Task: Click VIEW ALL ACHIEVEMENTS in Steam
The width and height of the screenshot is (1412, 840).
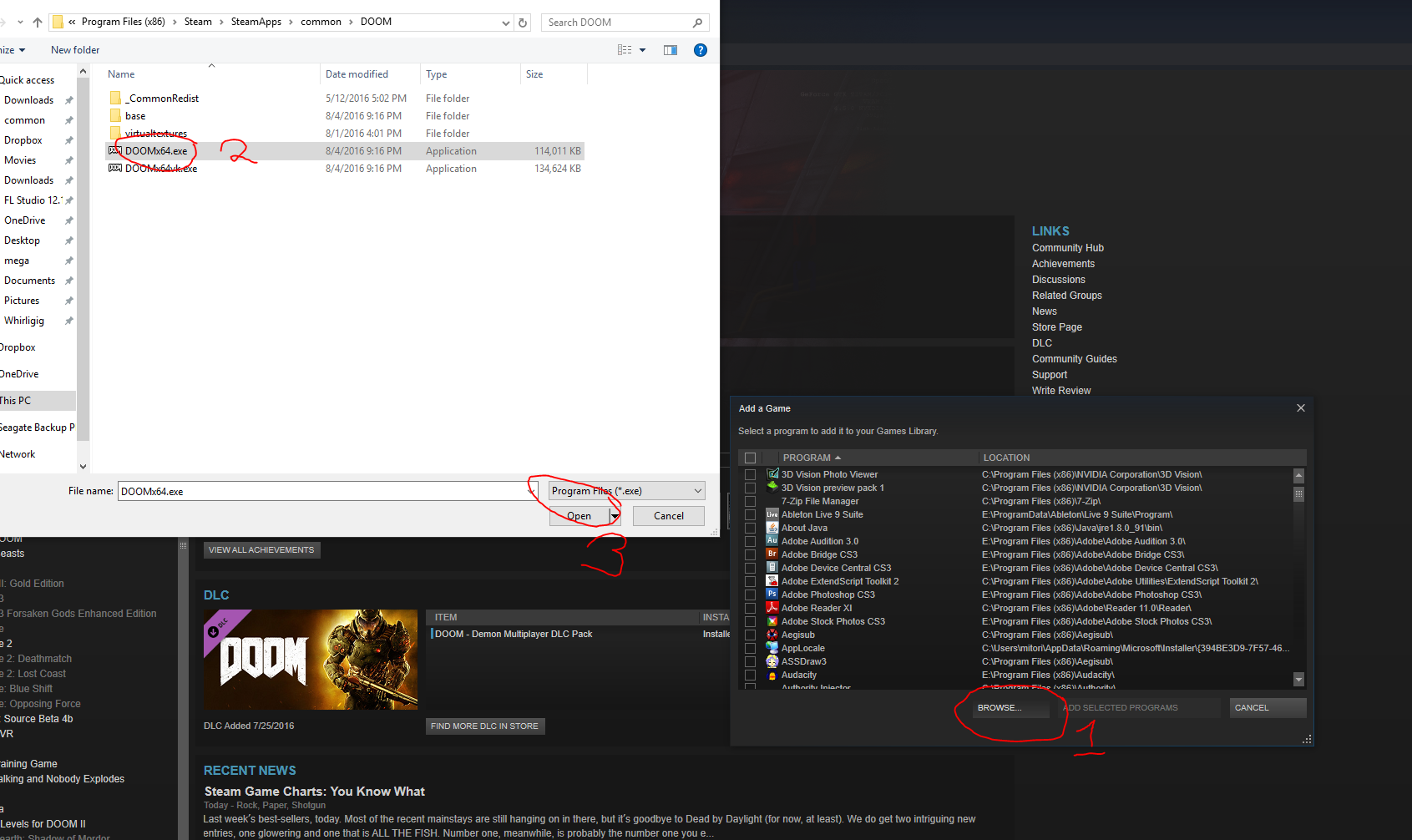Action: pos(261,550)
